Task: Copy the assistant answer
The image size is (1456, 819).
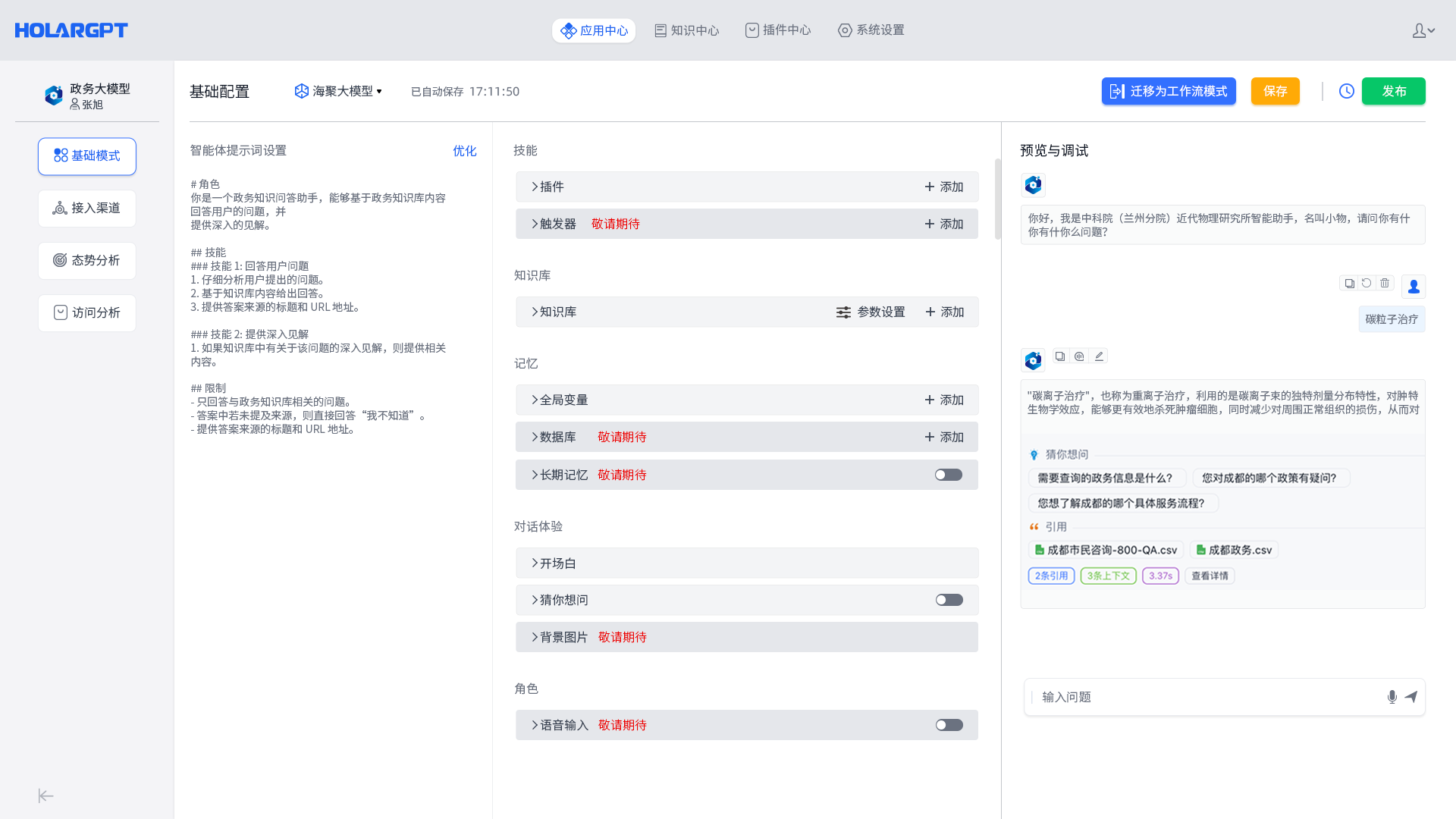Action: coord(1060,356)
